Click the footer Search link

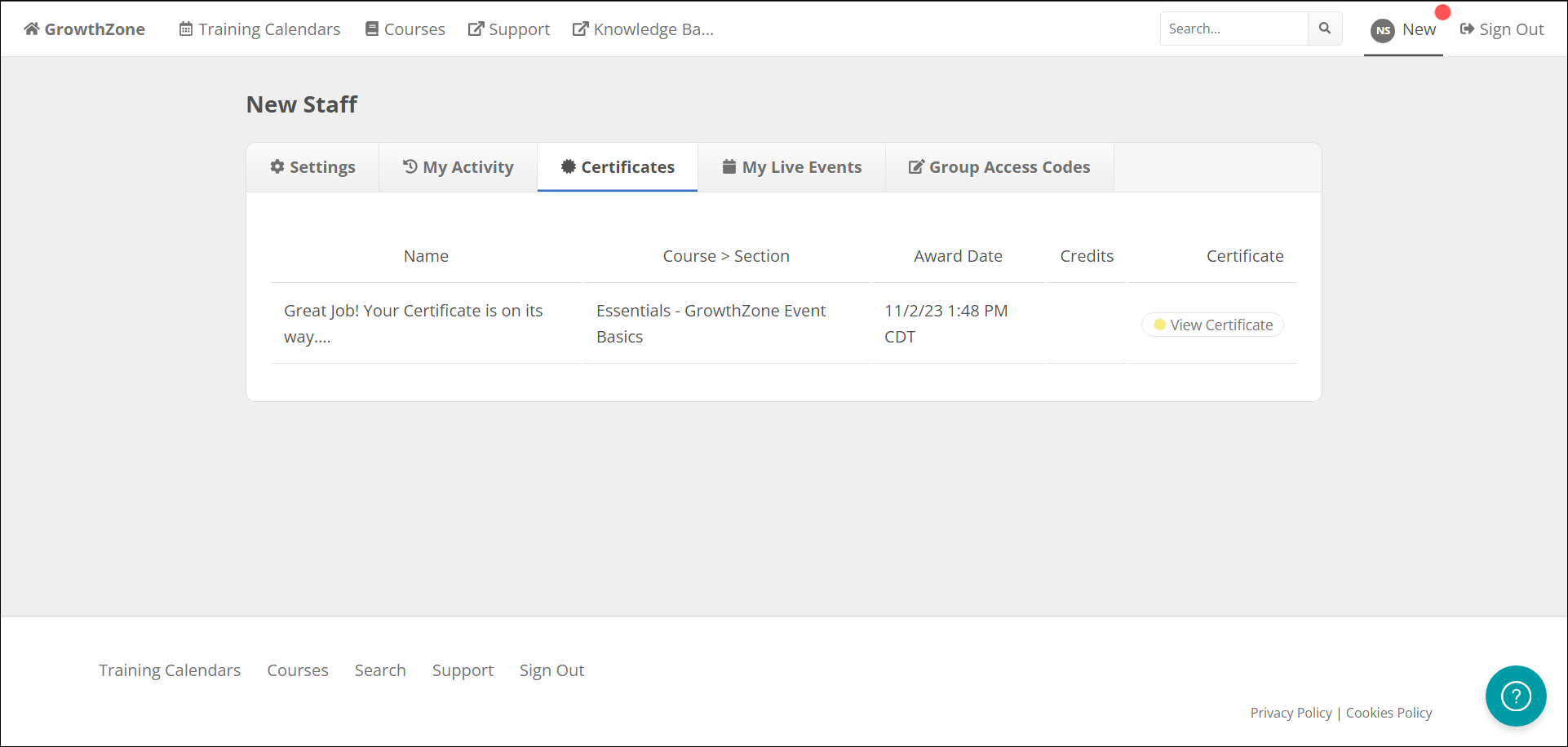(380, 670)
